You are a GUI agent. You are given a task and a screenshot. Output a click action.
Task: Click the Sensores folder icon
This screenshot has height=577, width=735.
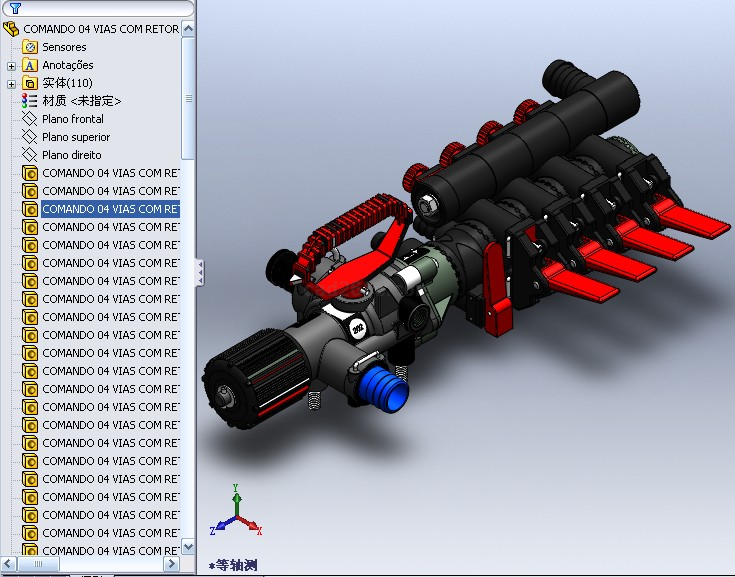[x=30, y=47]
